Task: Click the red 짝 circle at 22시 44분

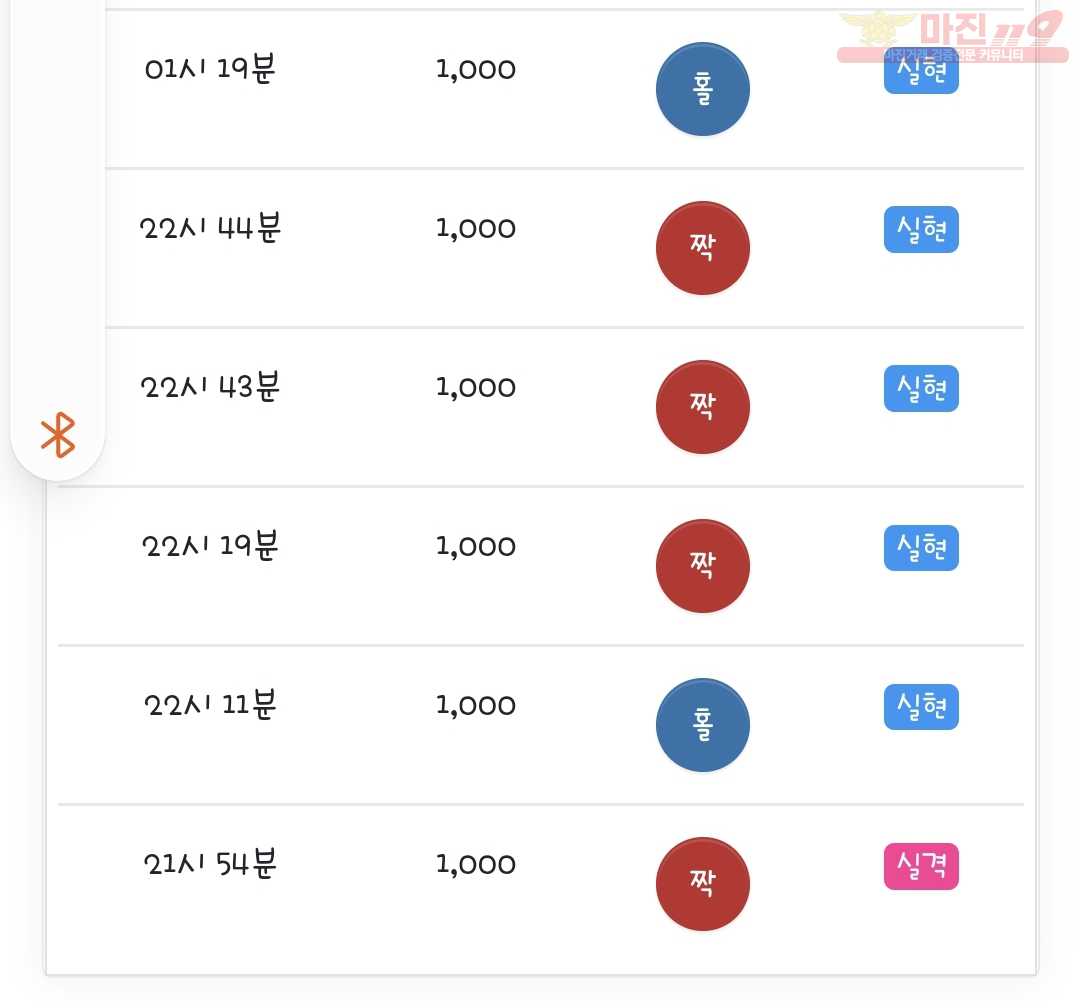Action: tap(703, 248)
